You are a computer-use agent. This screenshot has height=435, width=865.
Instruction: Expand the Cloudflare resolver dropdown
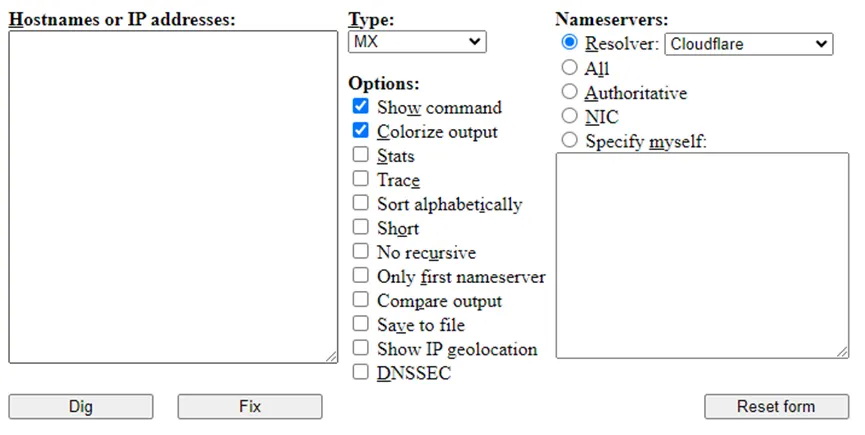pos(749,44)
